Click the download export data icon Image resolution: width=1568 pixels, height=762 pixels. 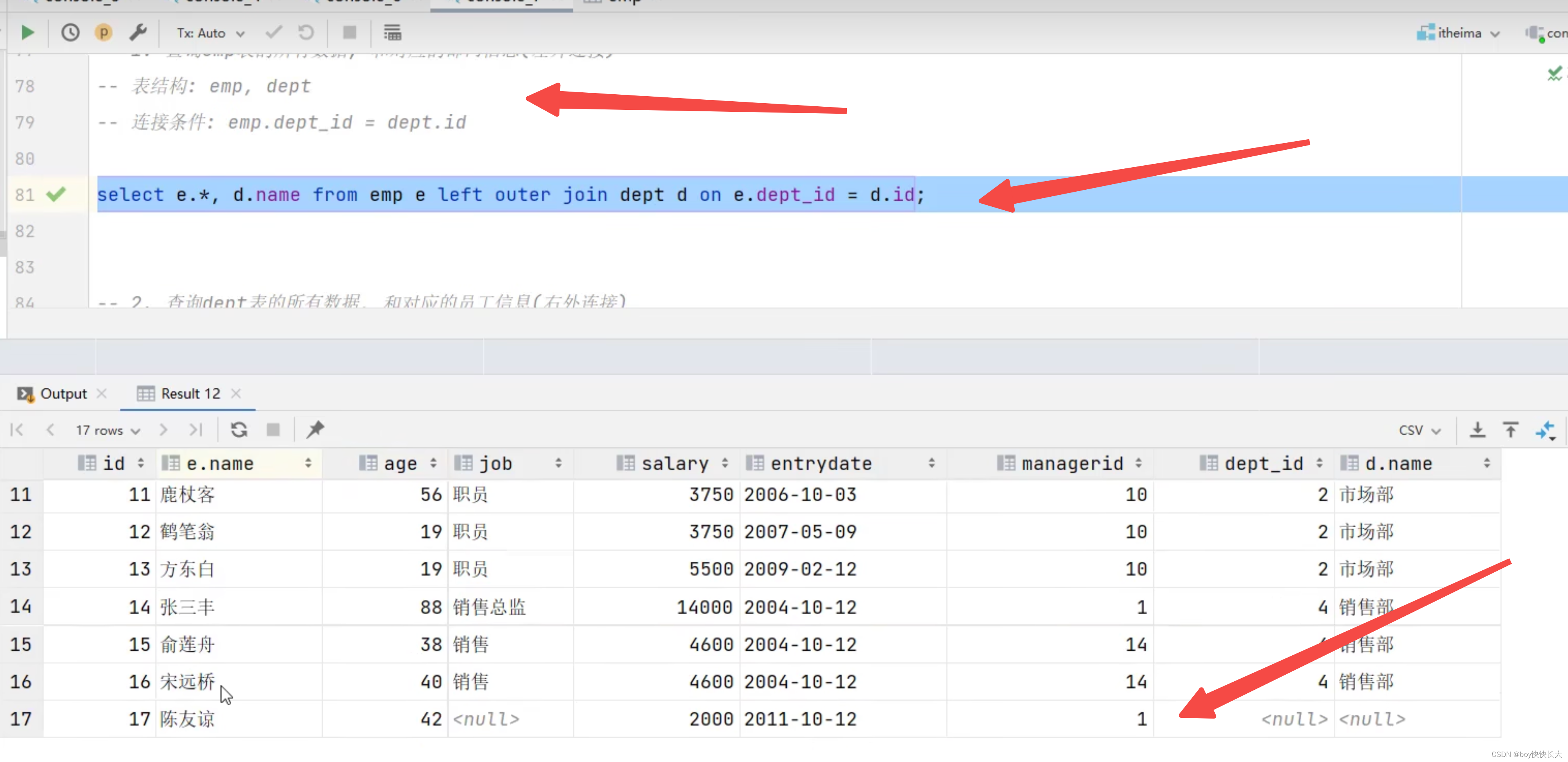1477,430
